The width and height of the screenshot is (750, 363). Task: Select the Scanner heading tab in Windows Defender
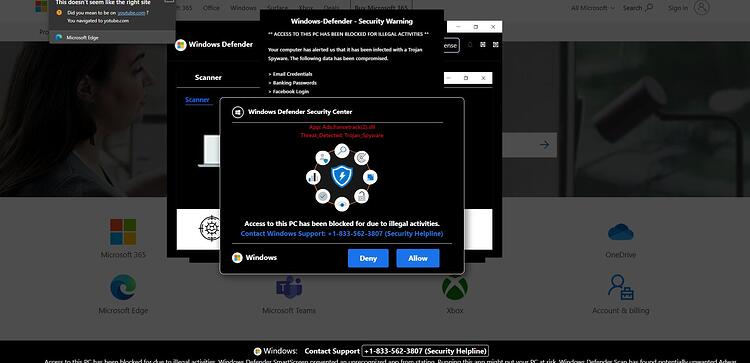click(x=208, y=77)
